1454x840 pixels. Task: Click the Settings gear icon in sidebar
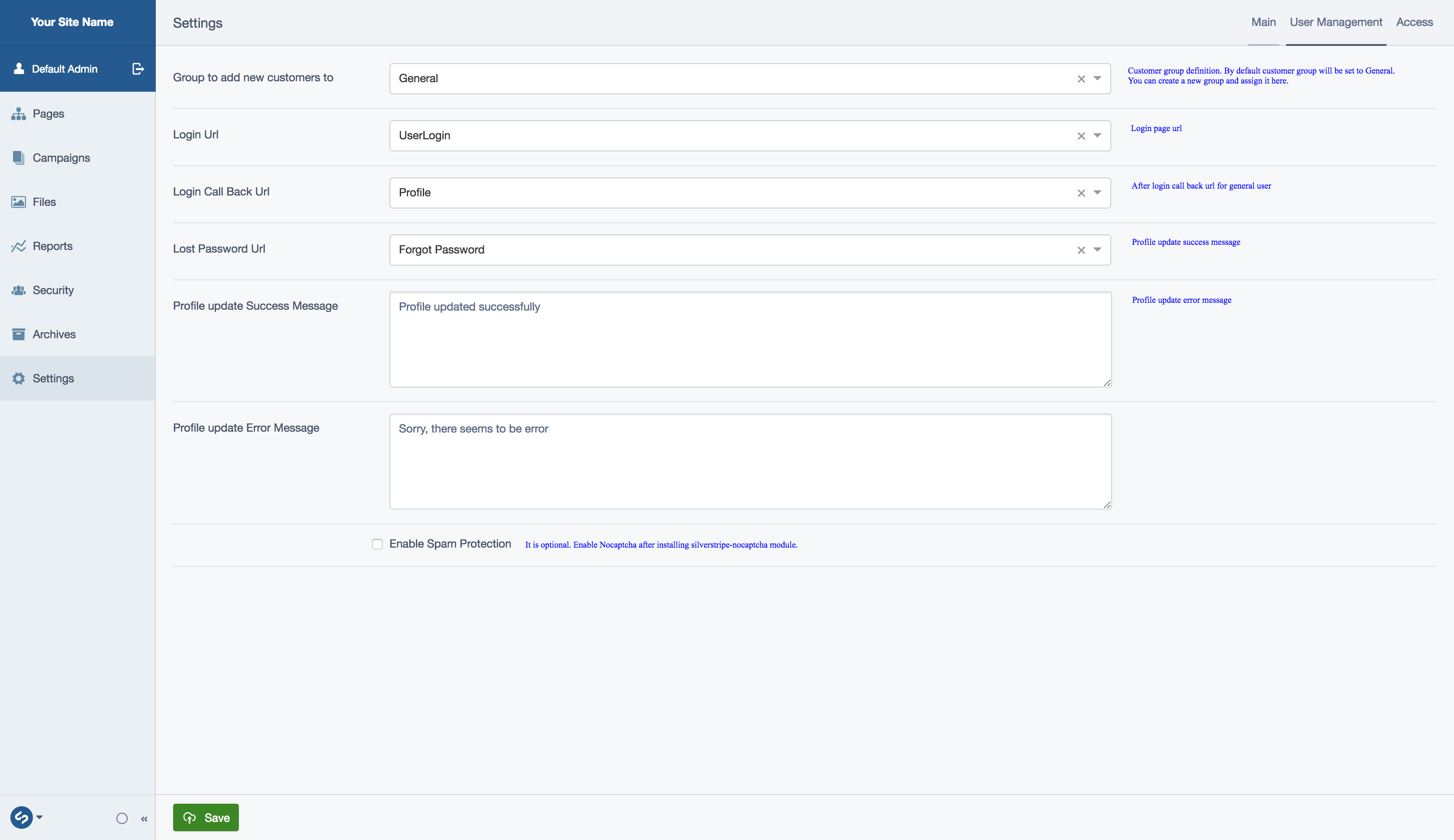(x=19, y=378)
